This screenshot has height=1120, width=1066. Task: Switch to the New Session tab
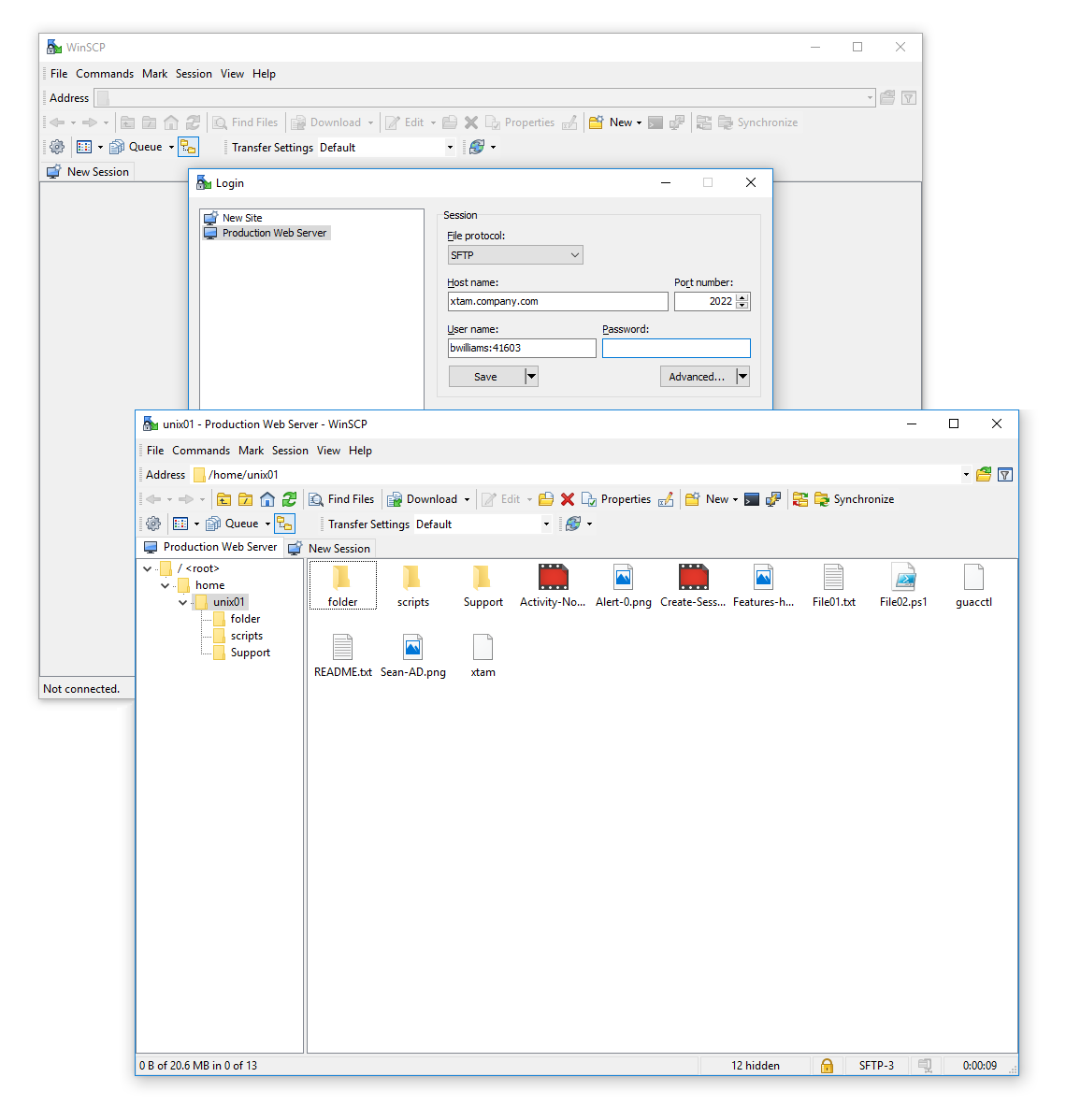tap(329, 547)
